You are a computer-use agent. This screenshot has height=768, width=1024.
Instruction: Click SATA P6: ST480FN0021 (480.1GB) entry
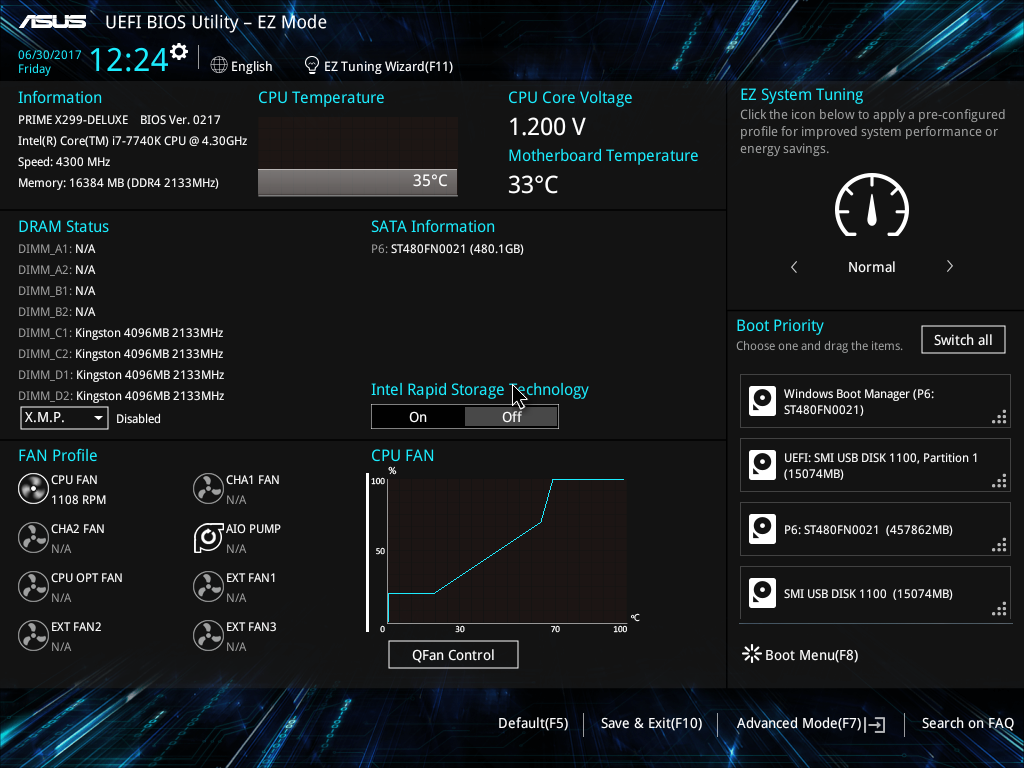click(x=447, y=249)
